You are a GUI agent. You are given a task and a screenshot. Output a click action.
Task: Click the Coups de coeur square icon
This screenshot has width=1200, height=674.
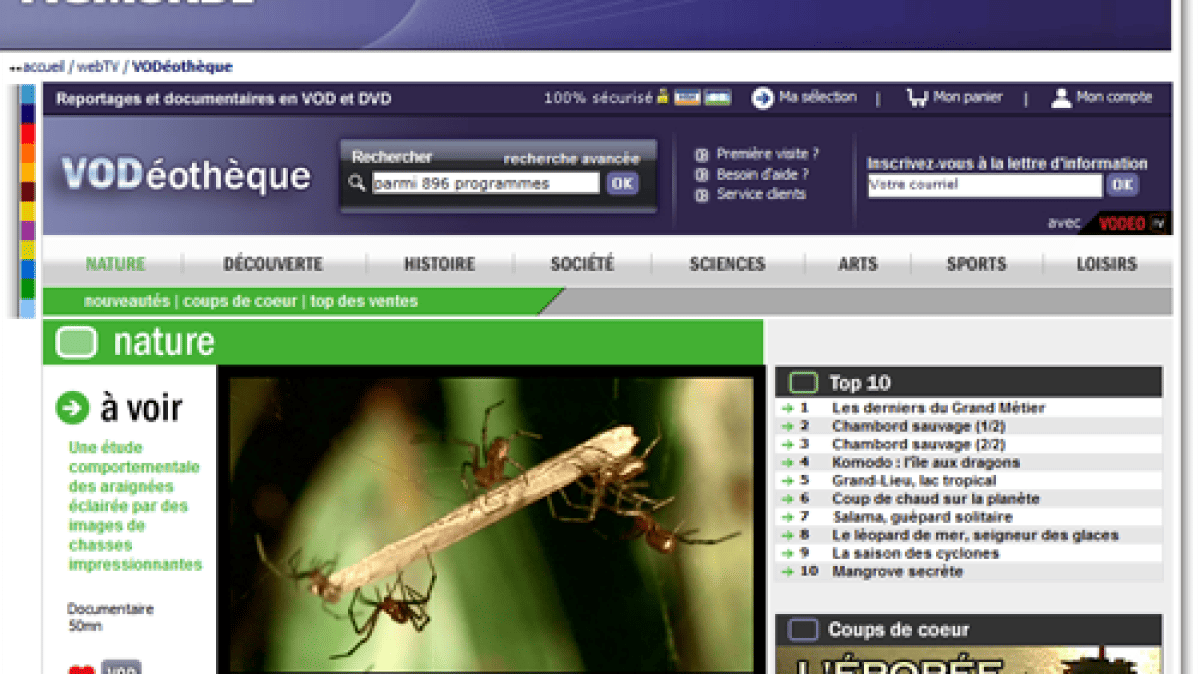coord(803,630)
